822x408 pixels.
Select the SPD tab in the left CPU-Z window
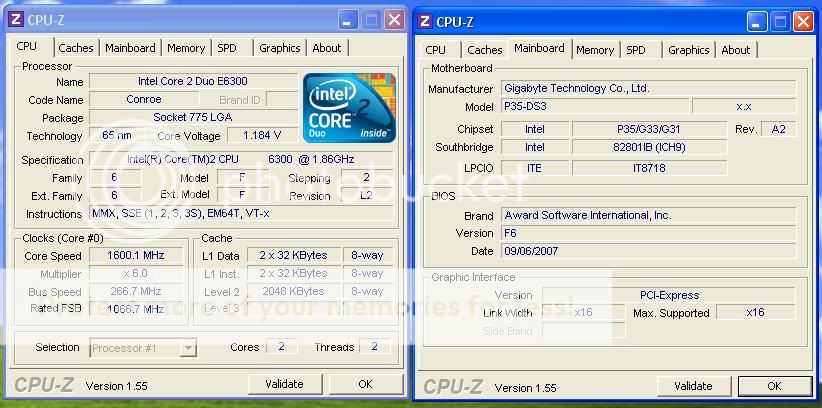(x=227, y=48)
